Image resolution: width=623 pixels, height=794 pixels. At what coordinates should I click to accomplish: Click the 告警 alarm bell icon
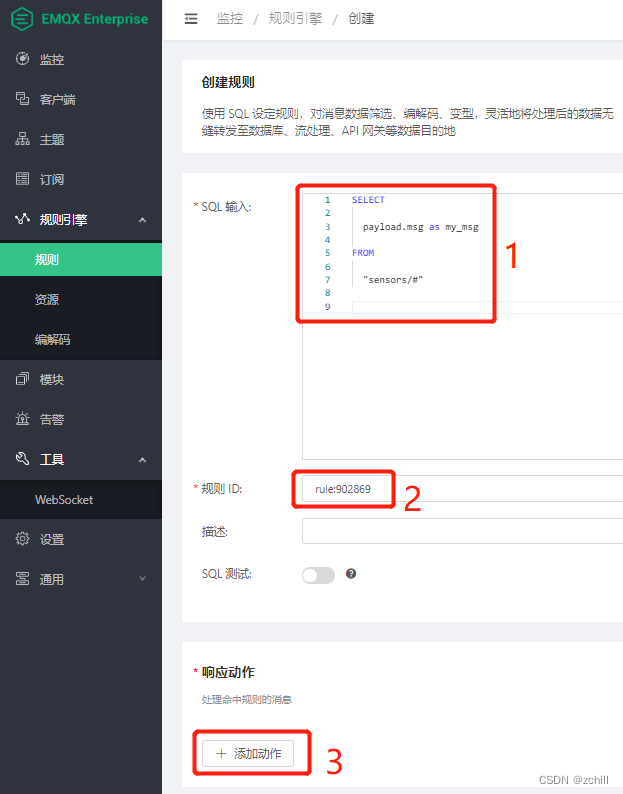[22, 419]
